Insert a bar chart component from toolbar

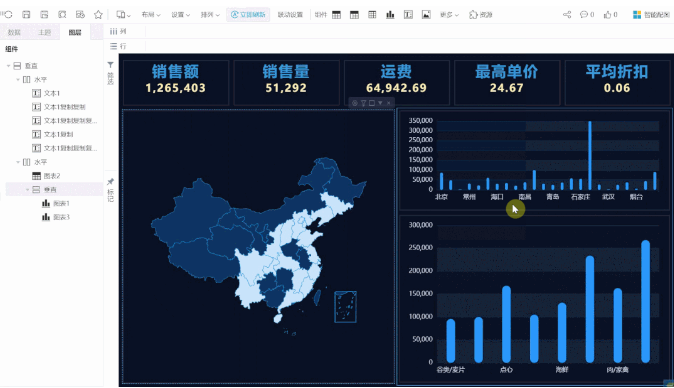click(x=390, y=15)
